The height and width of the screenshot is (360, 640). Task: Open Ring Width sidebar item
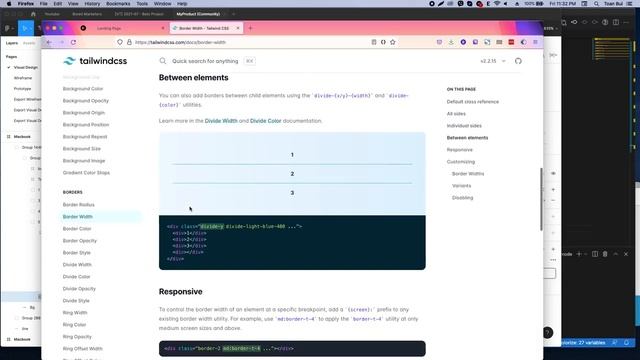point(75,313)
